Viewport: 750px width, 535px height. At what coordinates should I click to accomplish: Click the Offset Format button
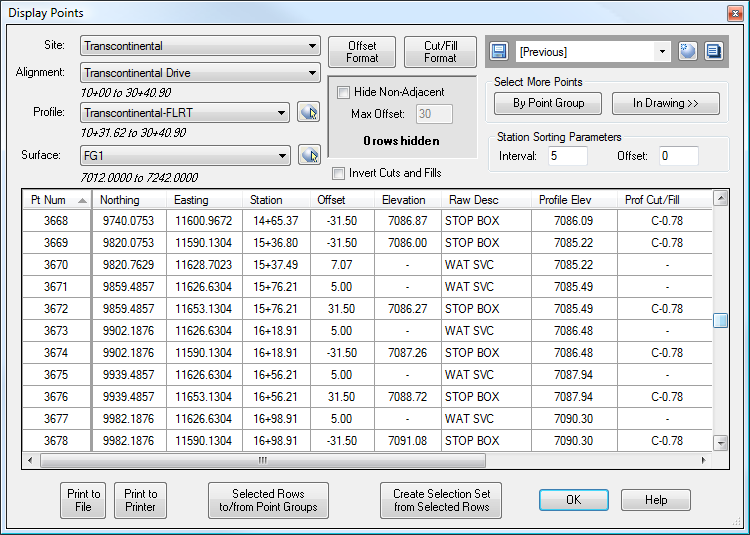pyautogui.click(x=362, y=52)
